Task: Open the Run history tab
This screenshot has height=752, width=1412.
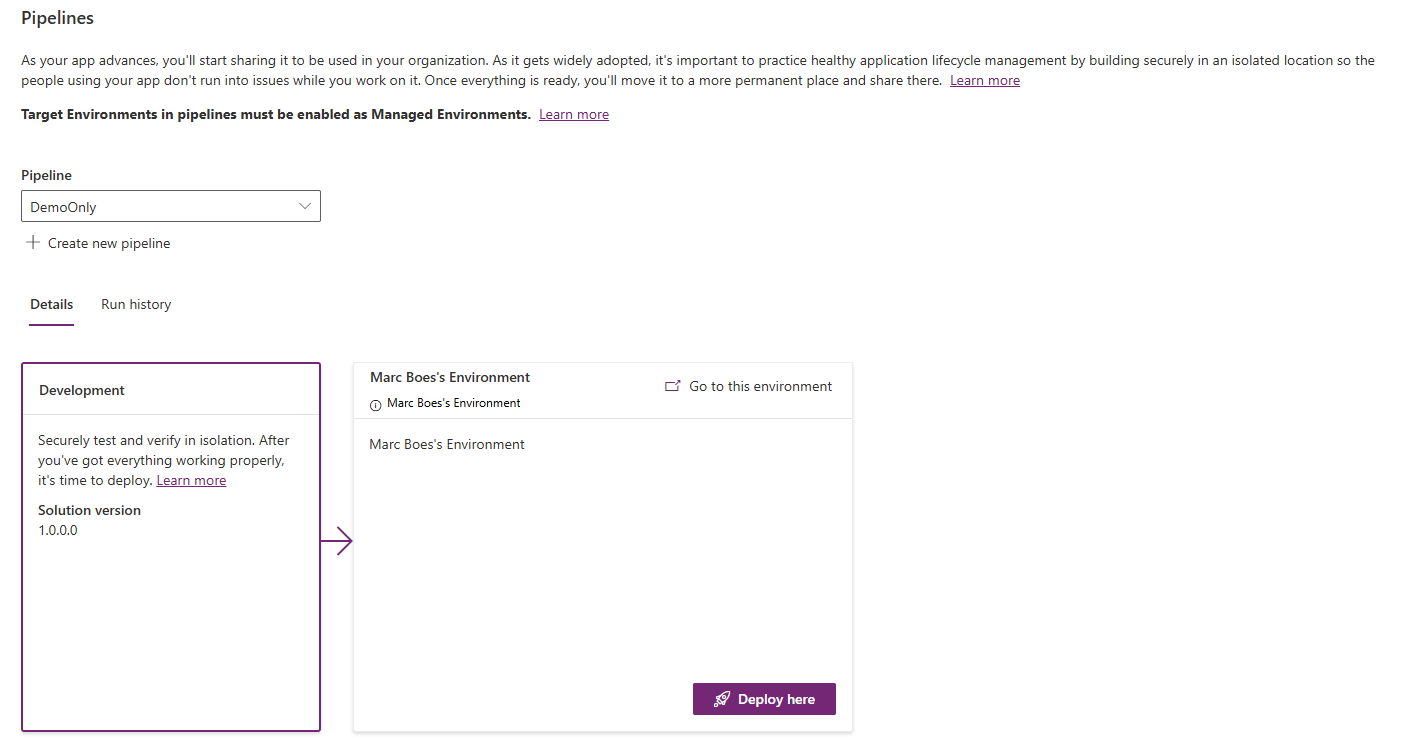Action: click(x=136, y=304)
